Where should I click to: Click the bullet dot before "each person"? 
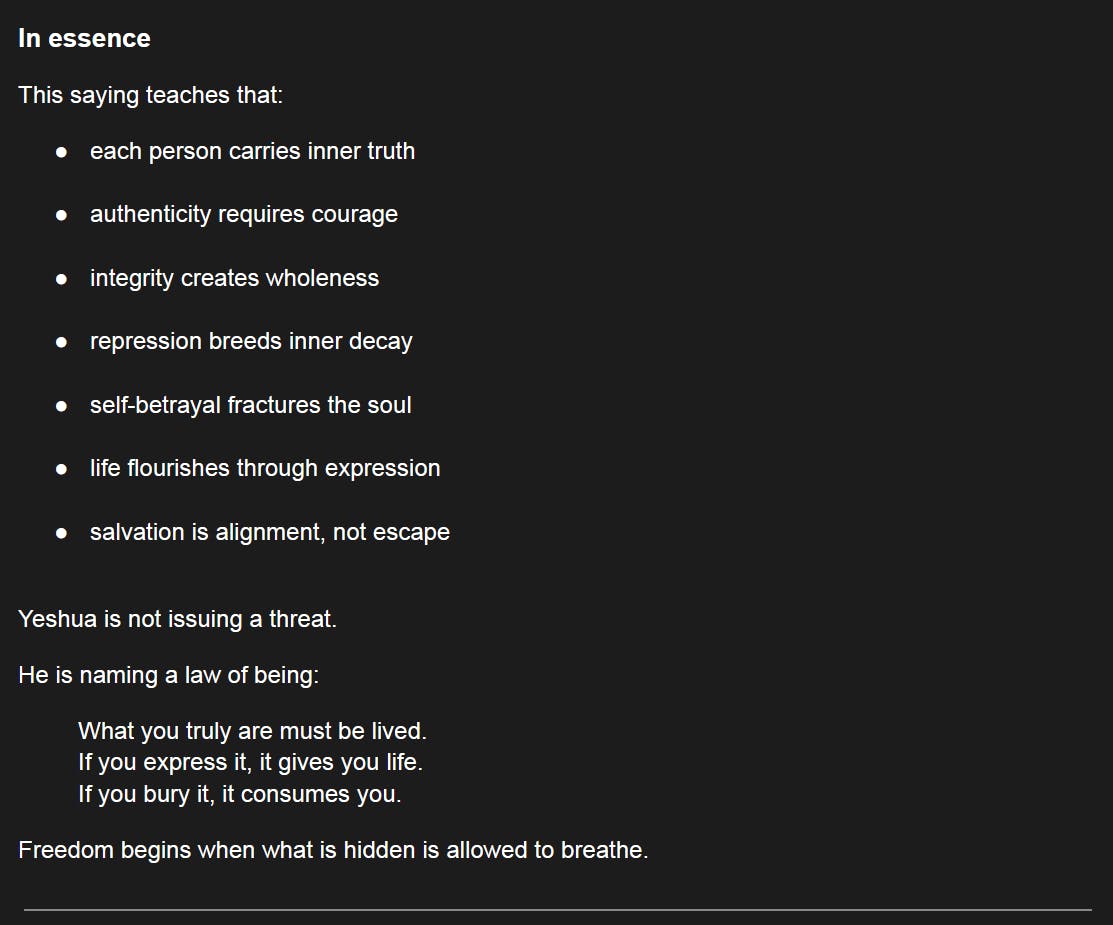tap(62, 152)
